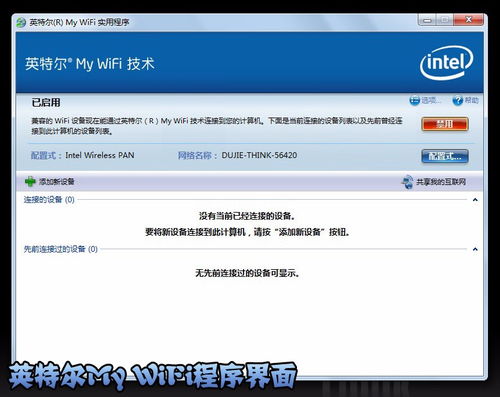
Task: Click the red 禁用 (Disable) button
Action: 445,124
